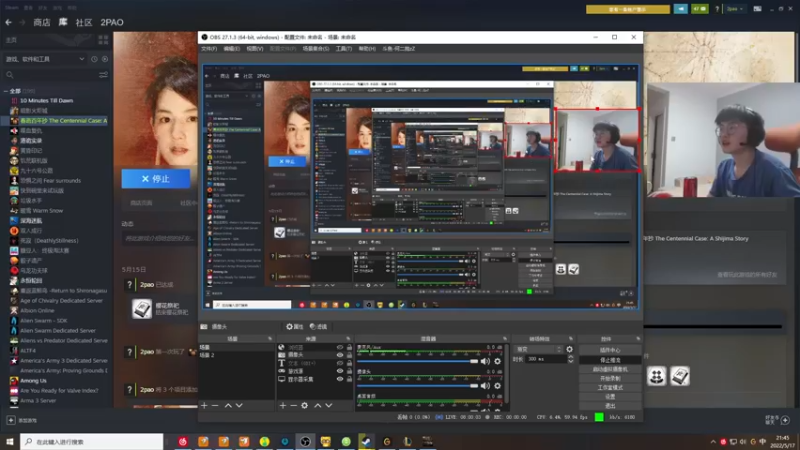Toggle visibility of the display capture source
The height and width of the screenshot is (450, 800).
click(x=340, y=379)
